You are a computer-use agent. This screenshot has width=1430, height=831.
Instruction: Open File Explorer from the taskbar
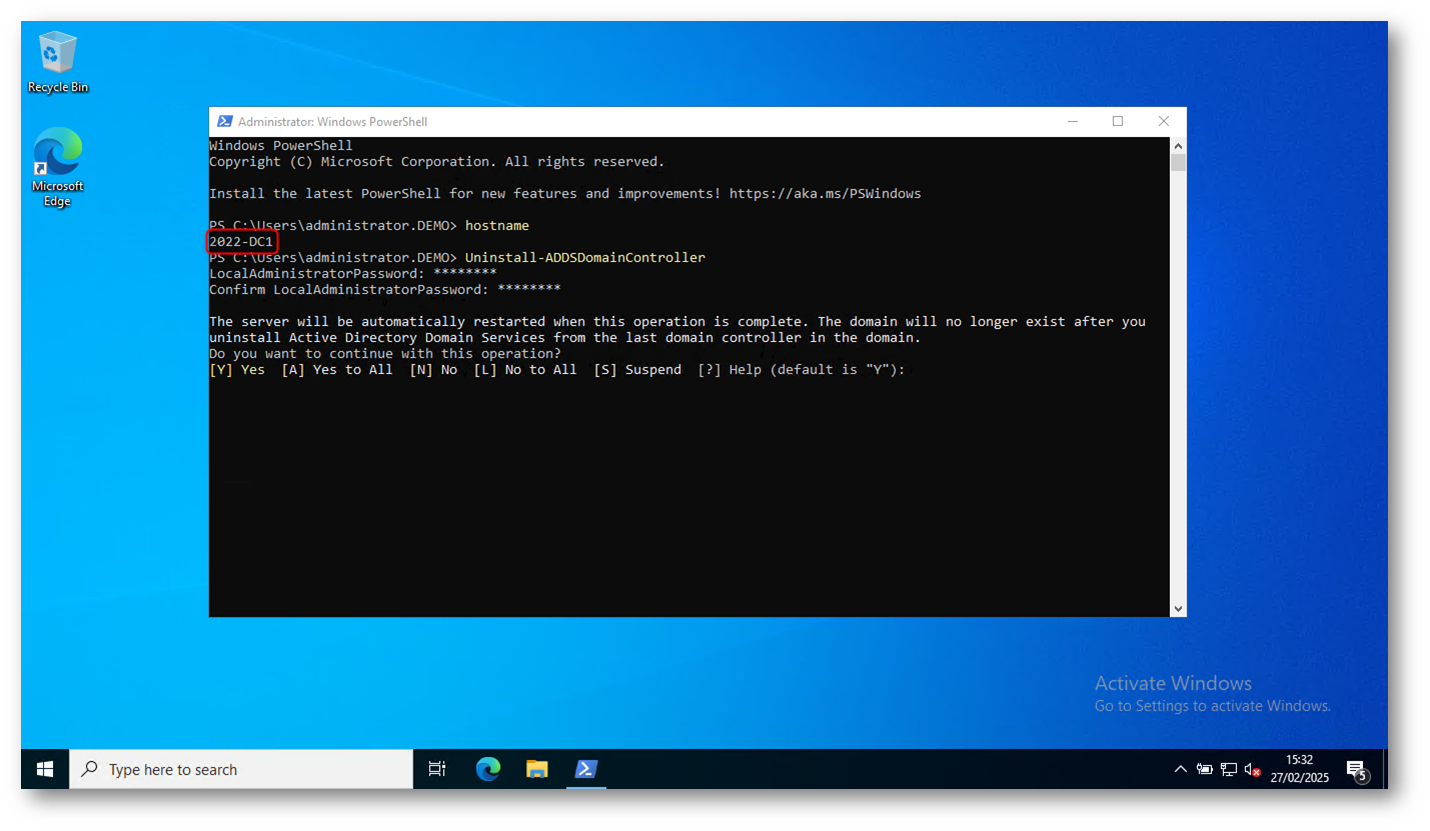click(537, 769)
